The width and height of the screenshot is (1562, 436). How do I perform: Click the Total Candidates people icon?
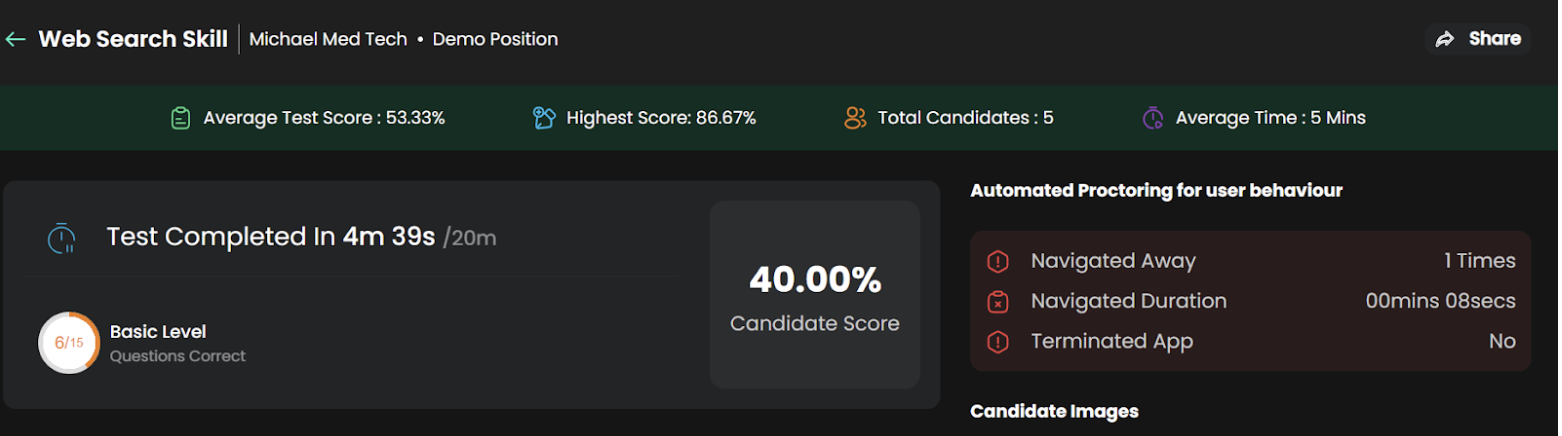(x=855, y=118)
